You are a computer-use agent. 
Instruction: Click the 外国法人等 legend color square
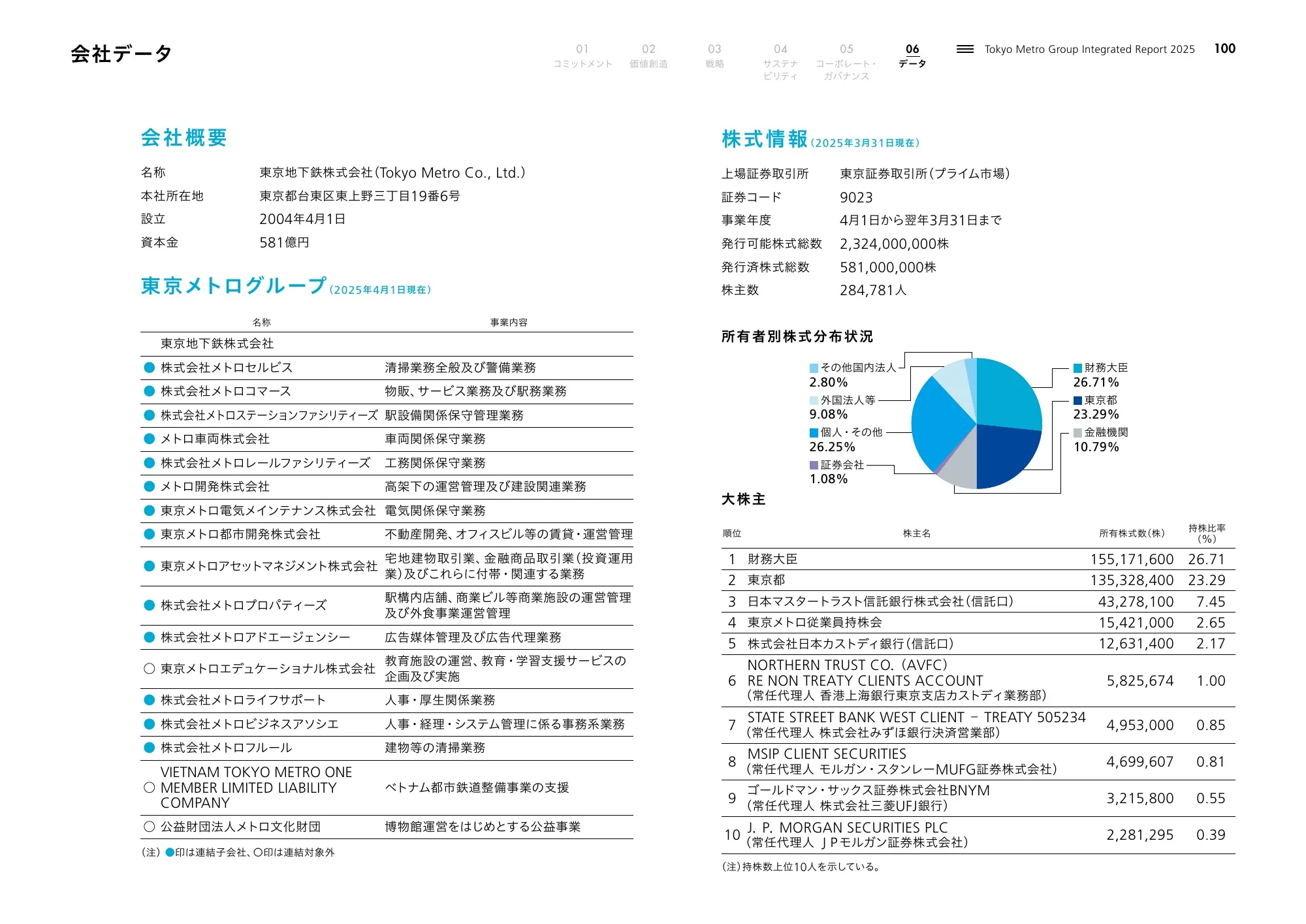click(814, 400)
